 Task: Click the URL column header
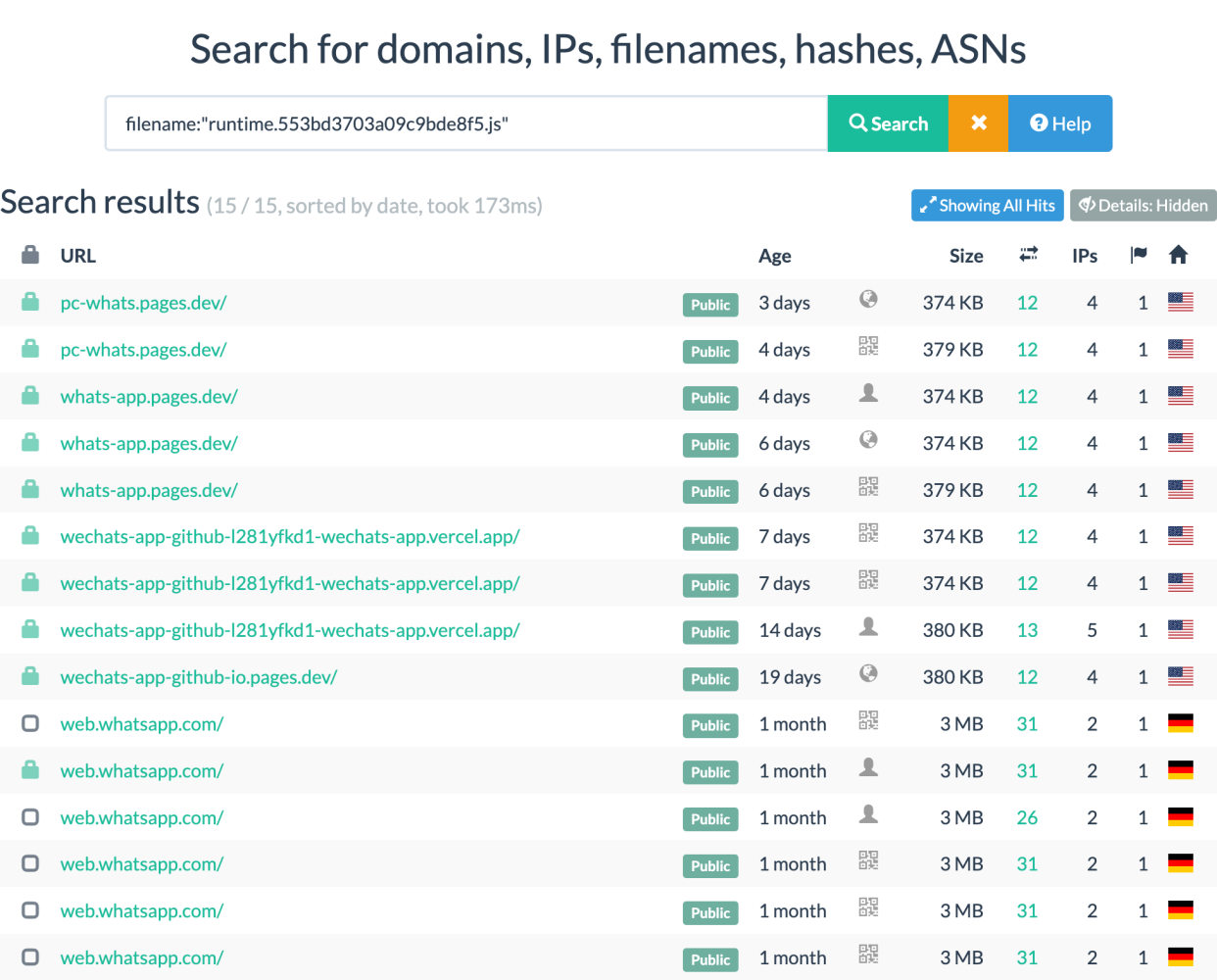point(78,256)
